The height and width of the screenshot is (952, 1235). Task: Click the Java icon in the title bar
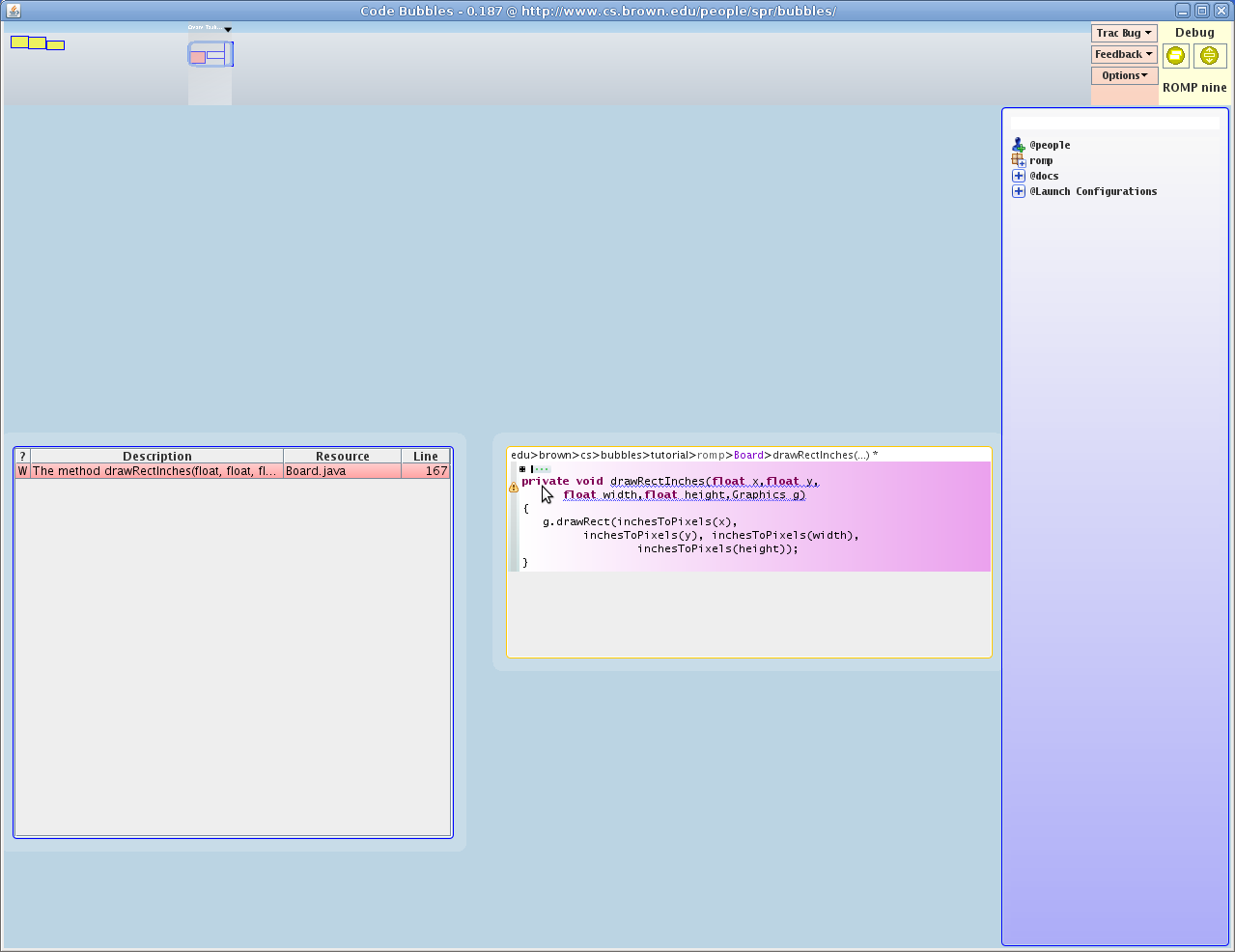pos(14,11)
